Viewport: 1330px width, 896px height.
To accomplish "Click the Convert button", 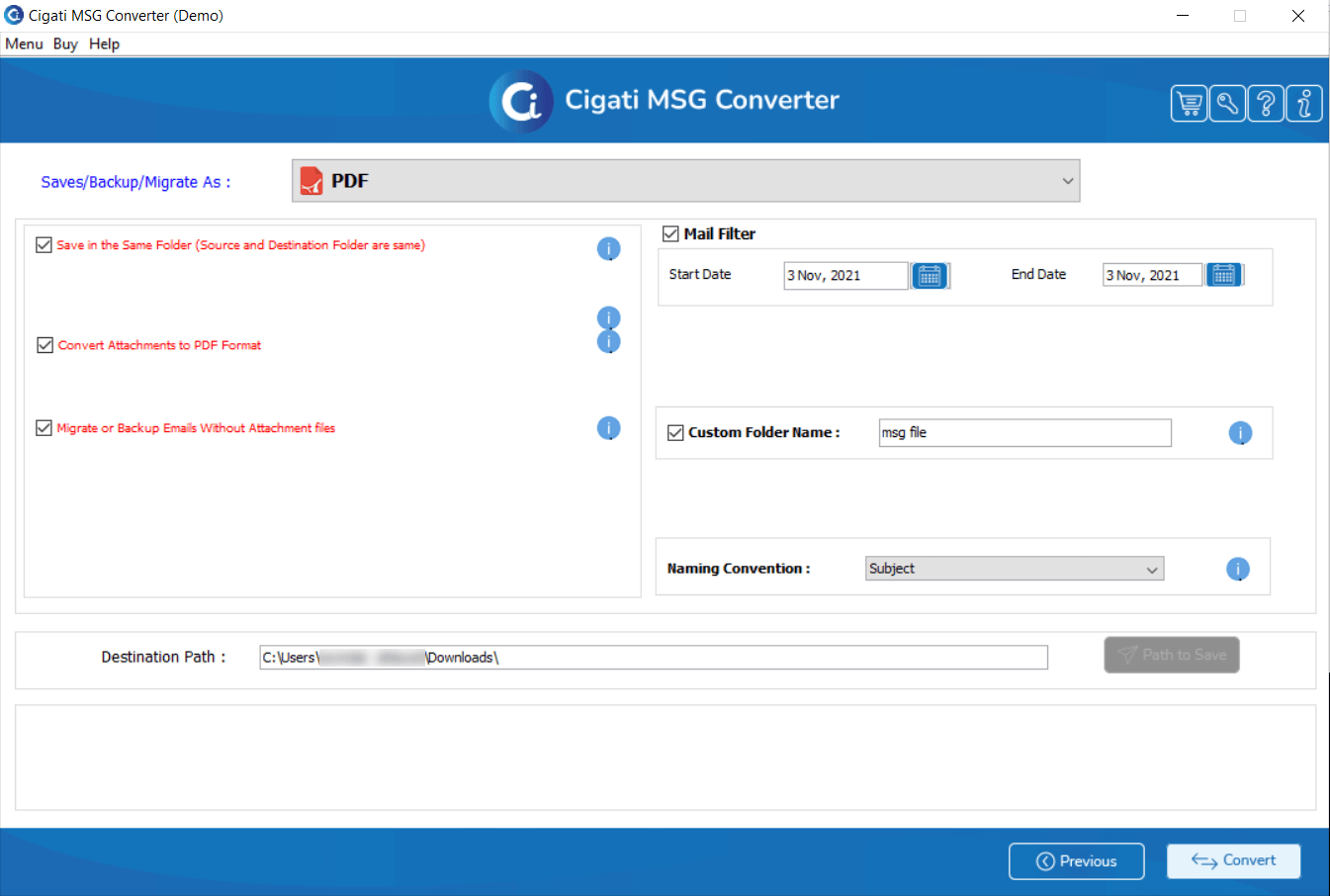I will pos(1233,861).
